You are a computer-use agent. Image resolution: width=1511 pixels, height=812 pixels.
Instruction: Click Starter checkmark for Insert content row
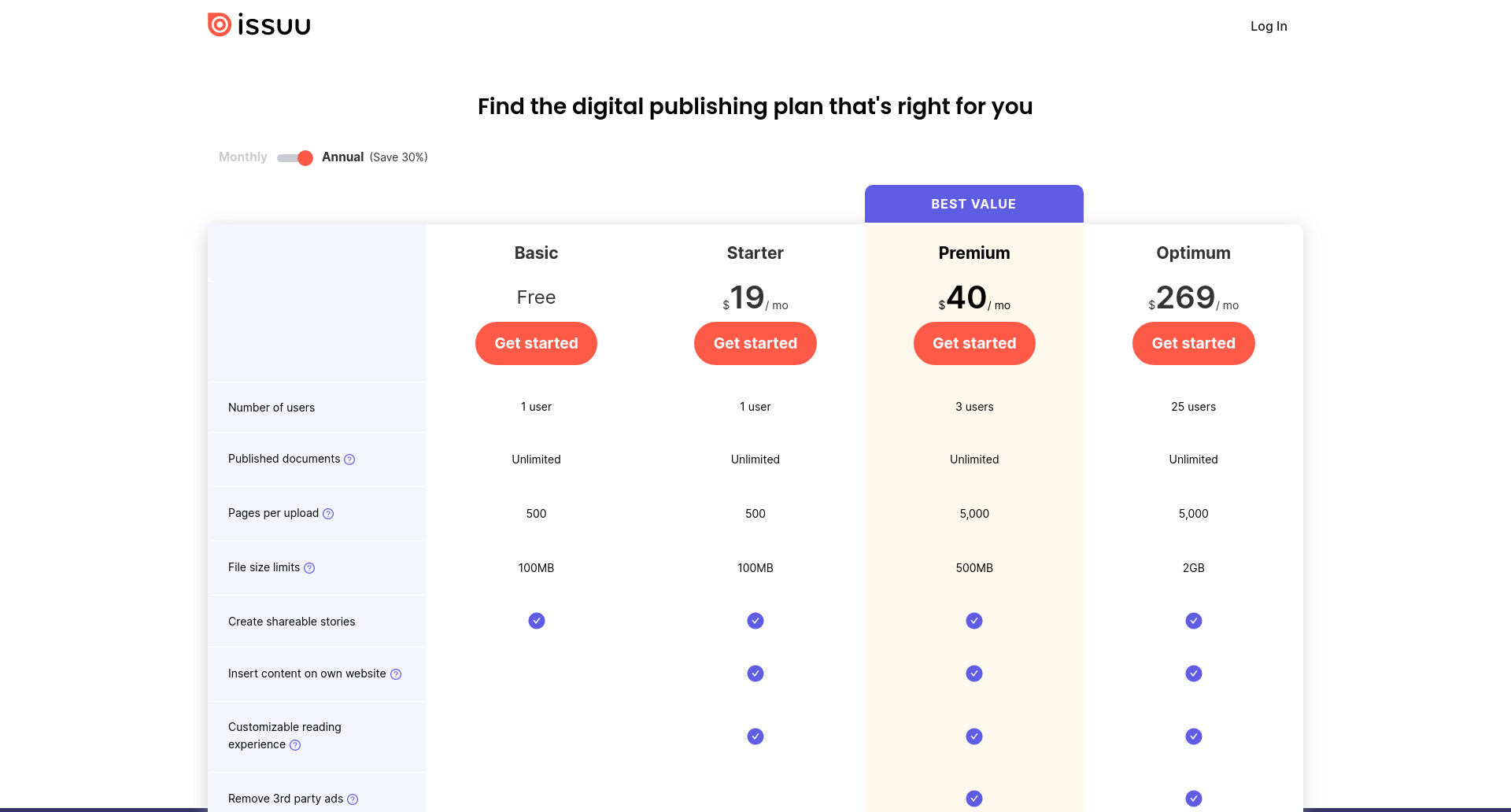pos(755,674)
